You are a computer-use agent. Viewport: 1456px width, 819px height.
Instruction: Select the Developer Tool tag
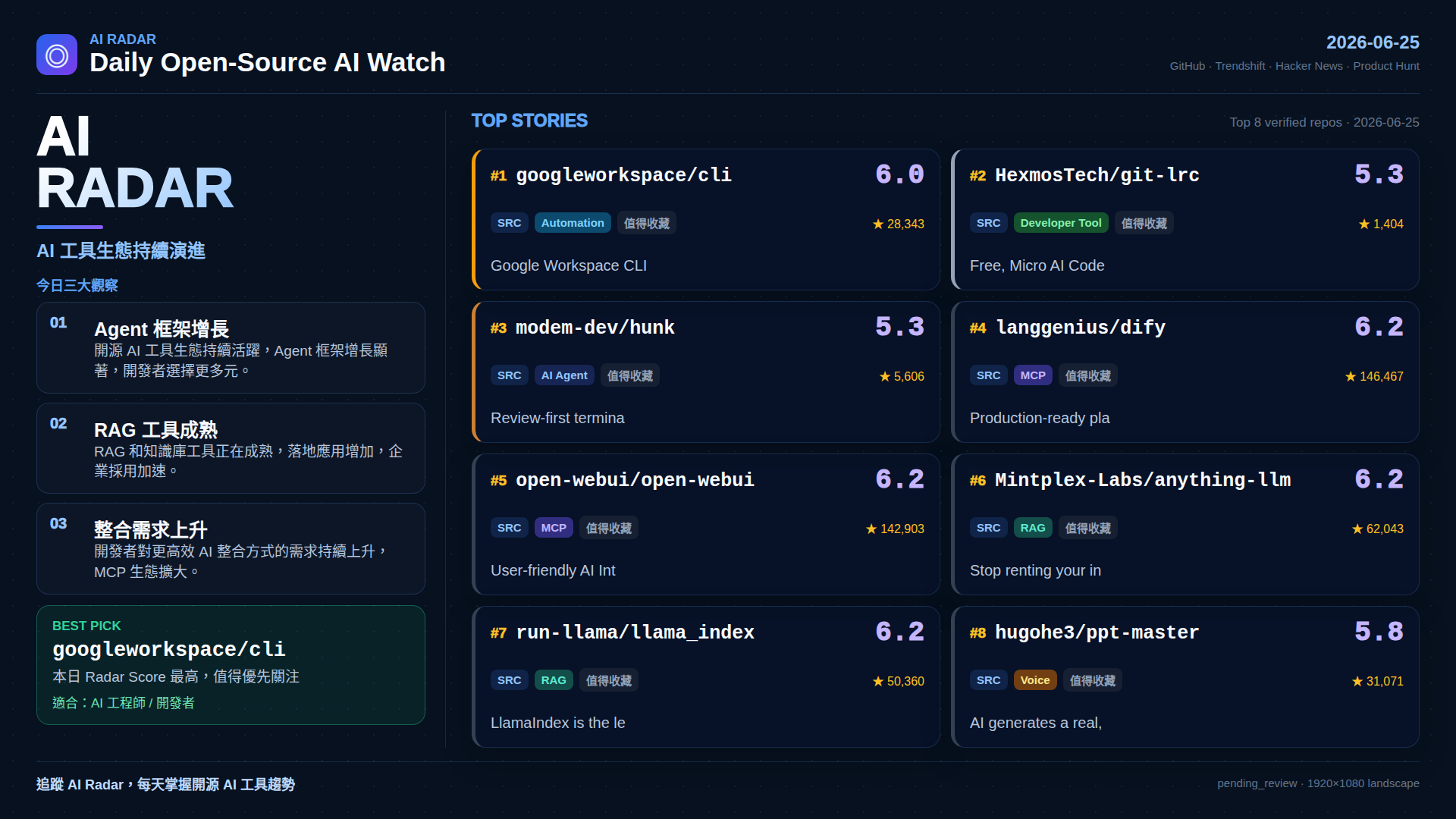click(x=1061, y=223)
